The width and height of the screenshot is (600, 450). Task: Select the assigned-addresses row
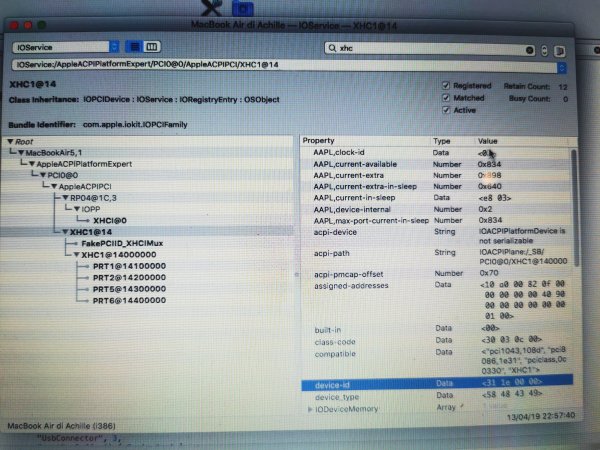(436, 300)
